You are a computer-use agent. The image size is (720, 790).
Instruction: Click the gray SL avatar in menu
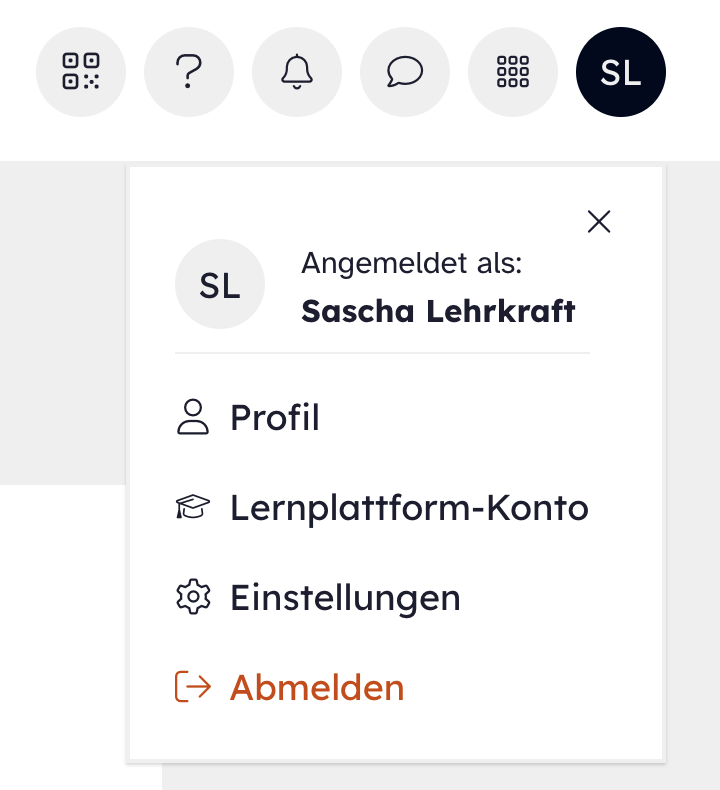click(220, 285)
